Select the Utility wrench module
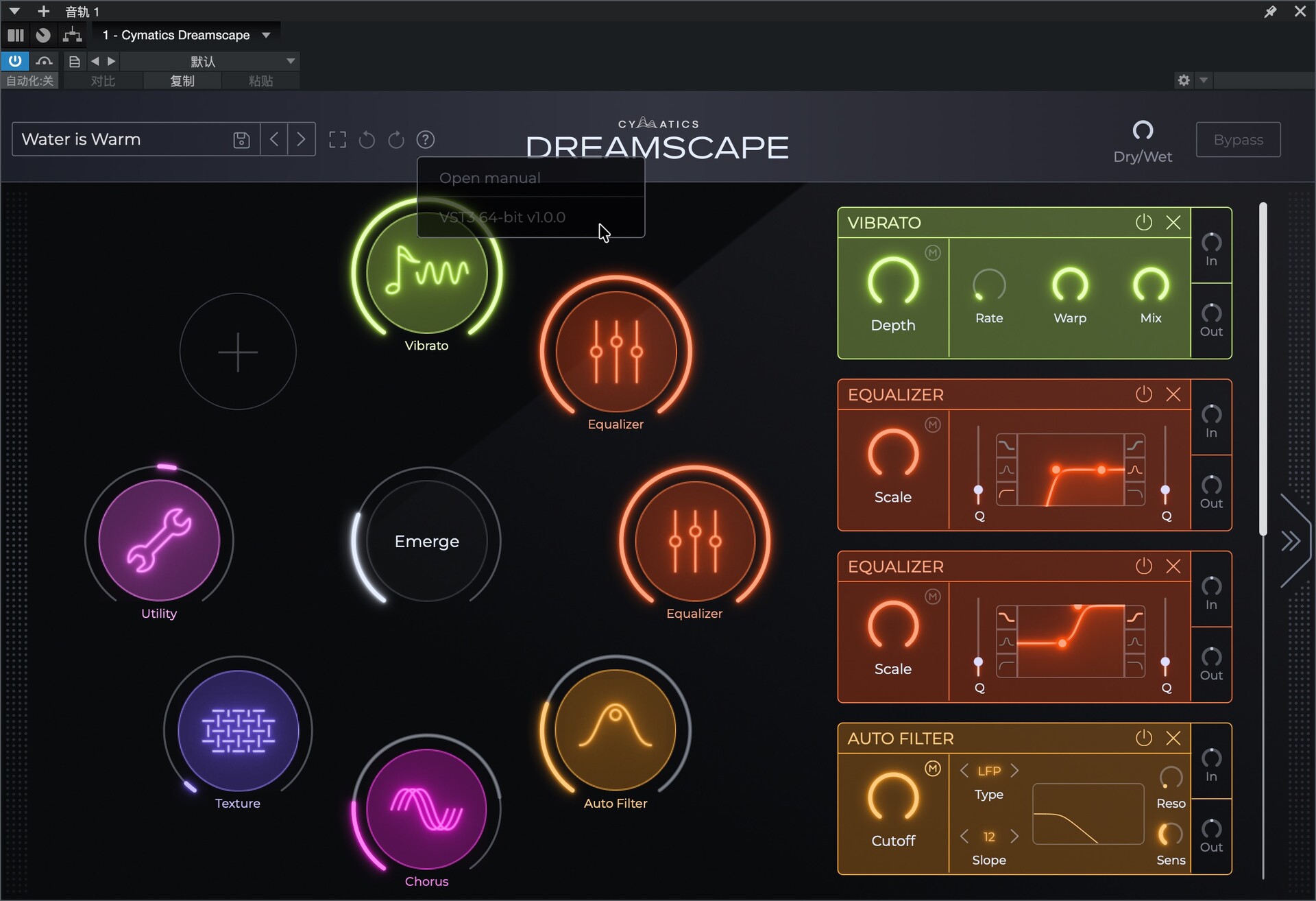Image resolution: width=1316 pixels, height=901 pixels. [159, 540]
